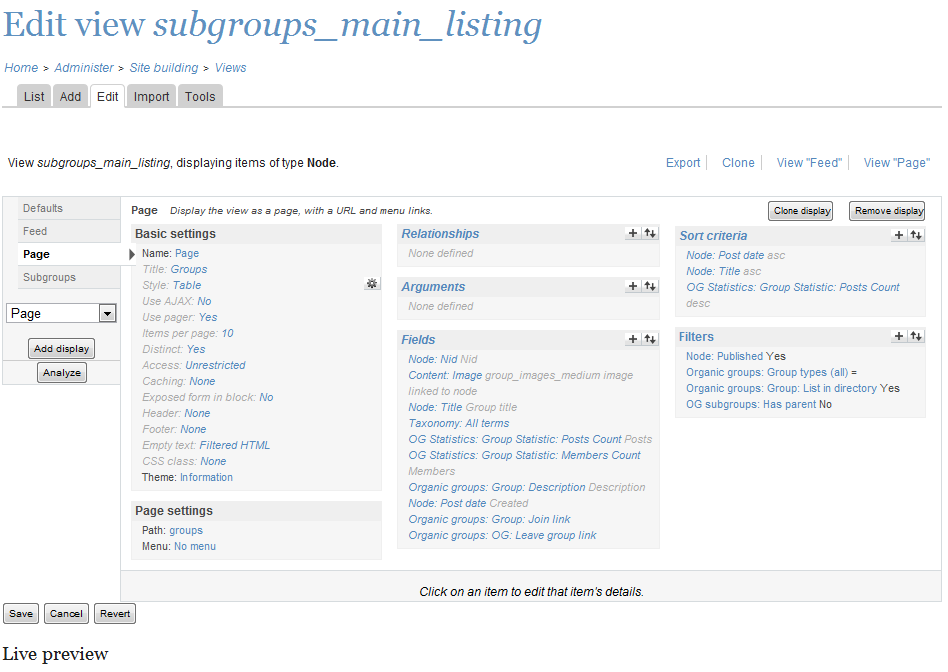948x672 pixels.
Task: Rearrange Relationships with arrows icon
Action: click(x=650, y=233)
